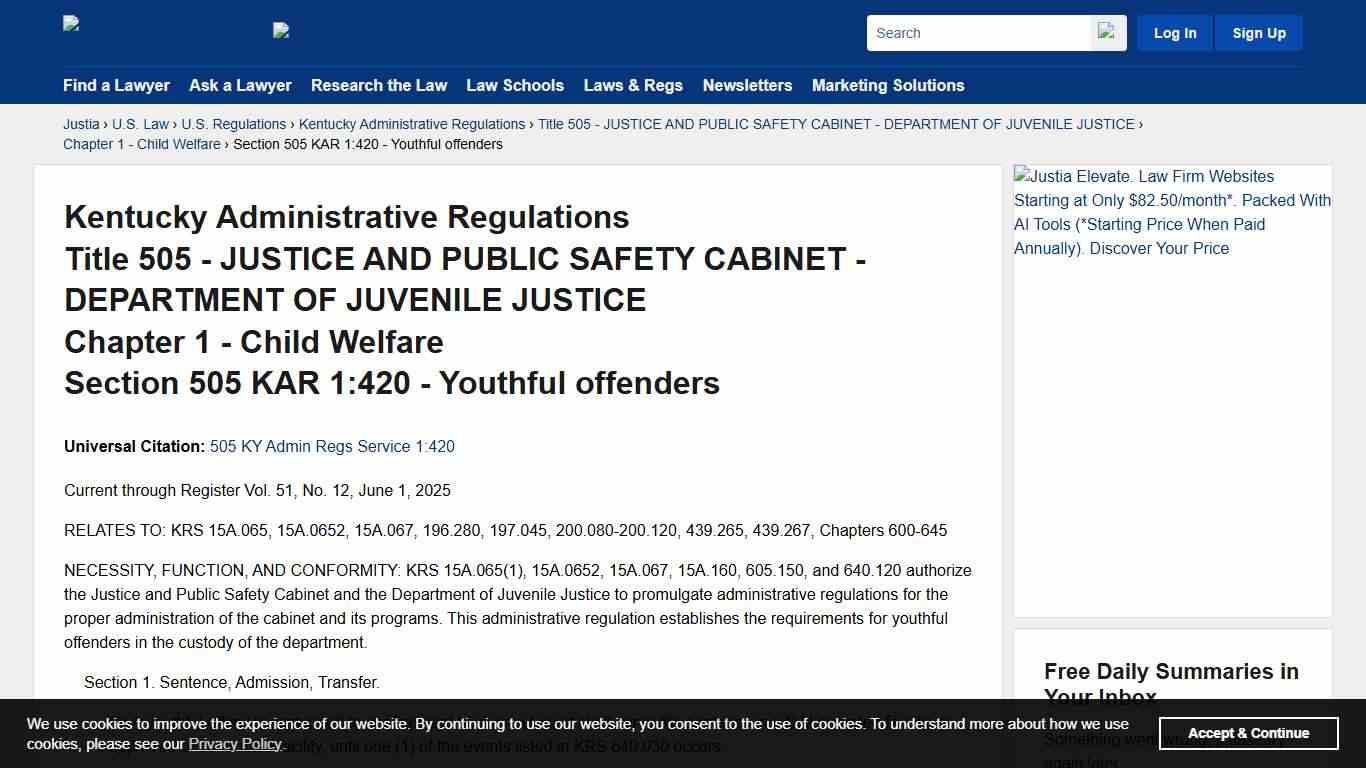The width and height of the screenshot is (1366, 768).
Task: Follow the U.S. Regulations breadcrumb link
Action: click(x=234, y=124)
